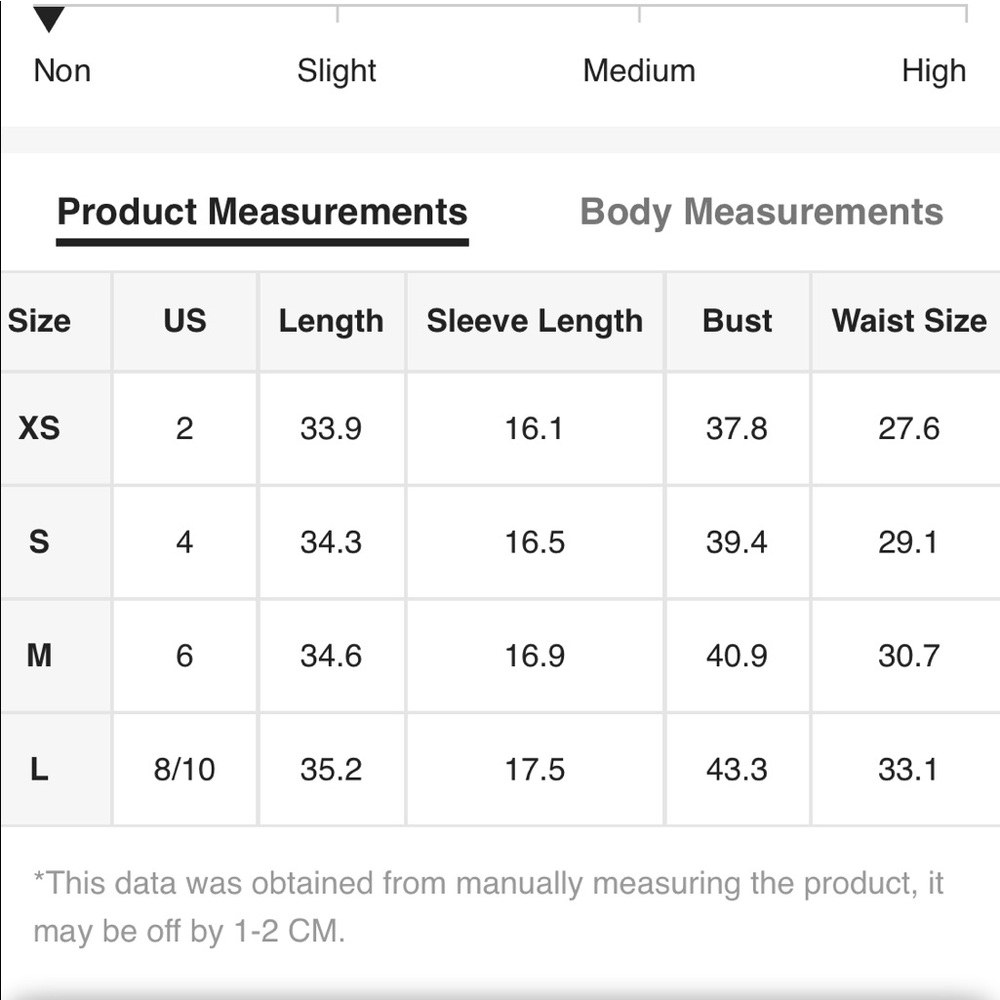This screenshot has width=1000, height=1000.
Task: Click the 43.3 bust value for L
Action: pos(737,769)
